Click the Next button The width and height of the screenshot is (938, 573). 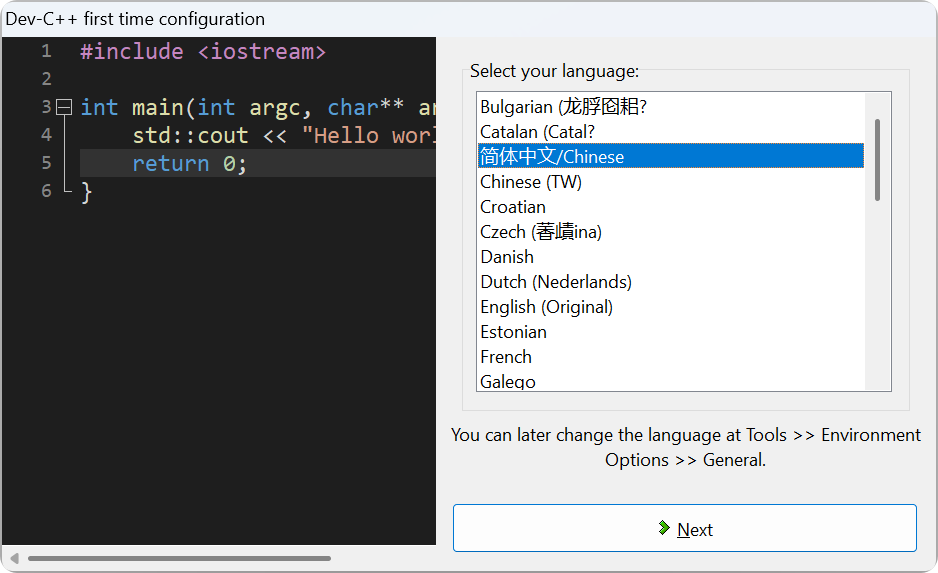point(684,528)
